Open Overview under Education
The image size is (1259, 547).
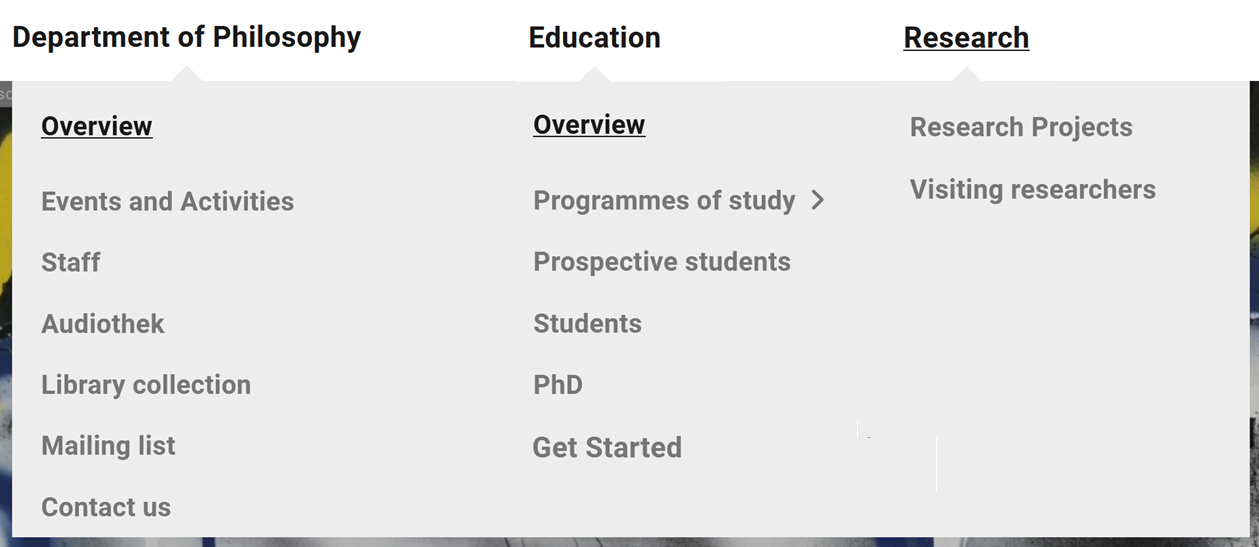[x=589, y=124]
